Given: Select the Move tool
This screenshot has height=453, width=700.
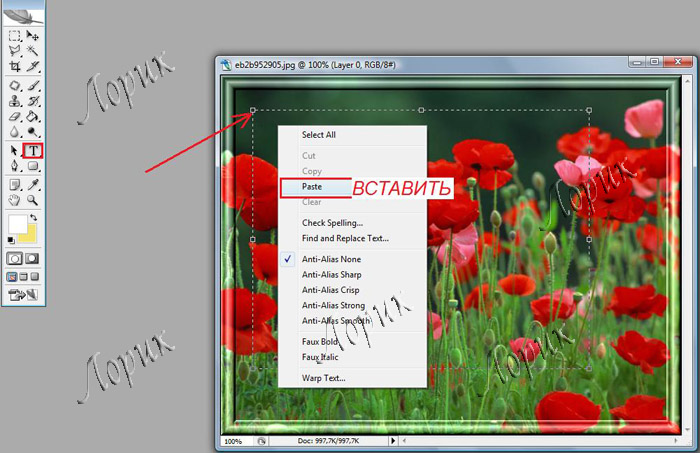Looking at the screenshot, I should click(x=32, y=37).
